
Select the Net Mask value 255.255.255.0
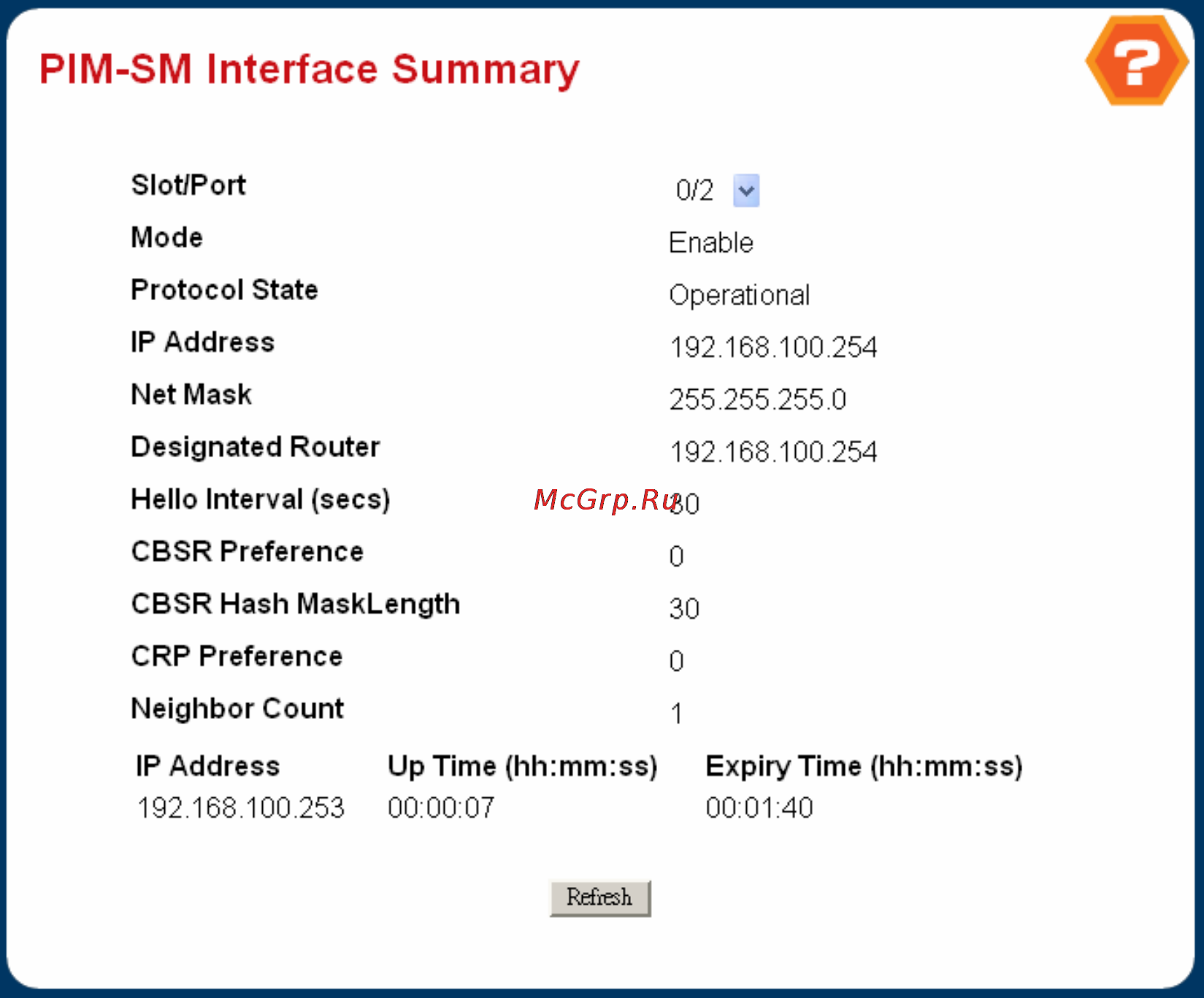(x=757, y=399)
